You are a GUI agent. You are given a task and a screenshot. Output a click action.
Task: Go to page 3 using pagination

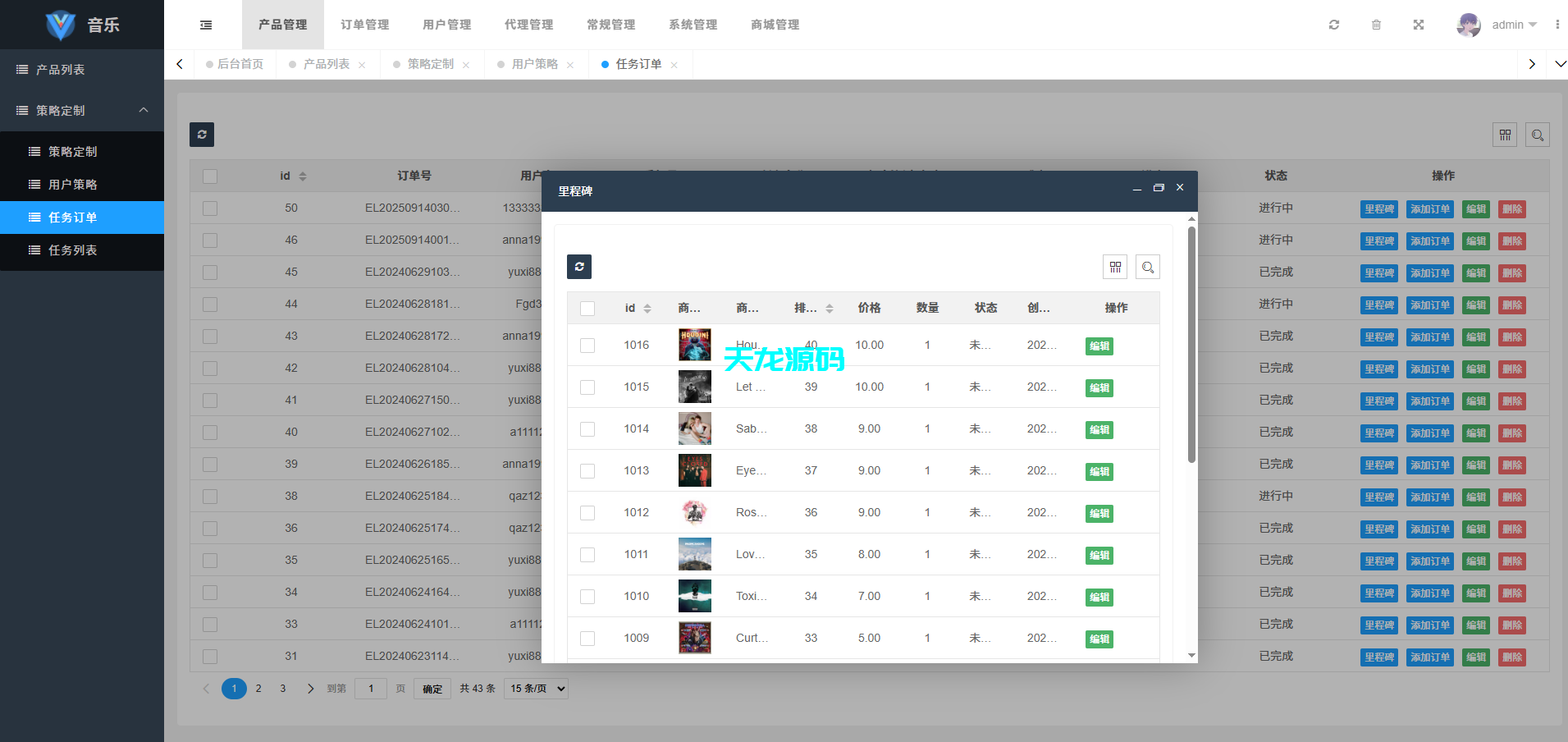(282, 689)
